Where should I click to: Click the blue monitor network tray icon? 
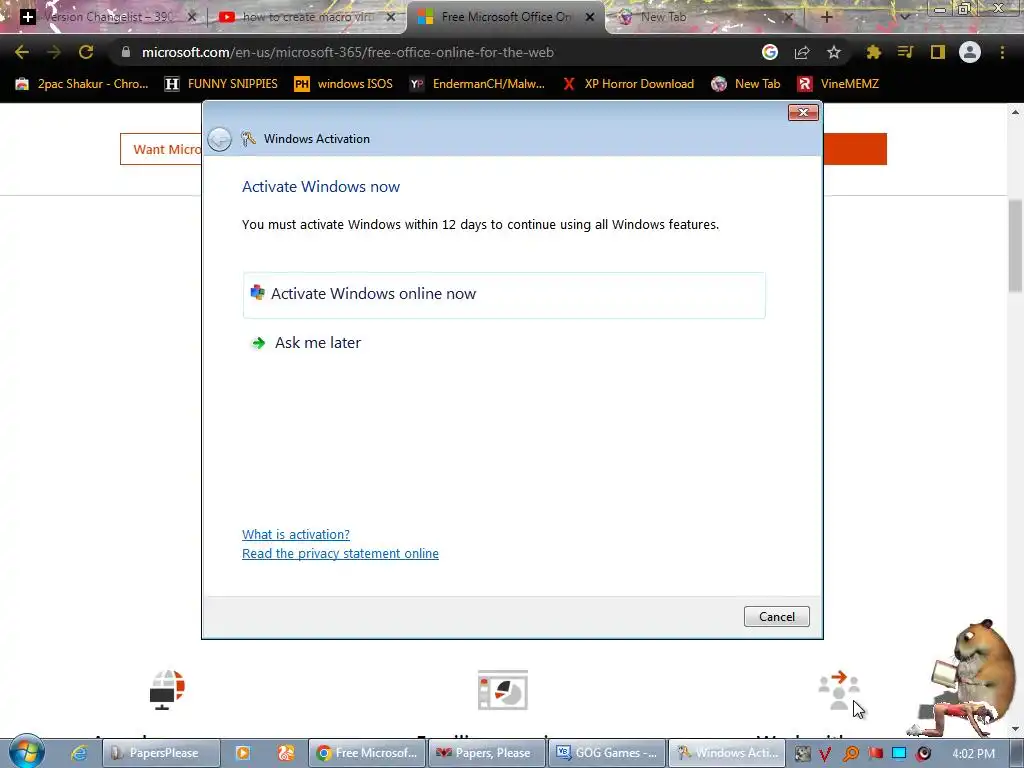click(x=899, y=754)
